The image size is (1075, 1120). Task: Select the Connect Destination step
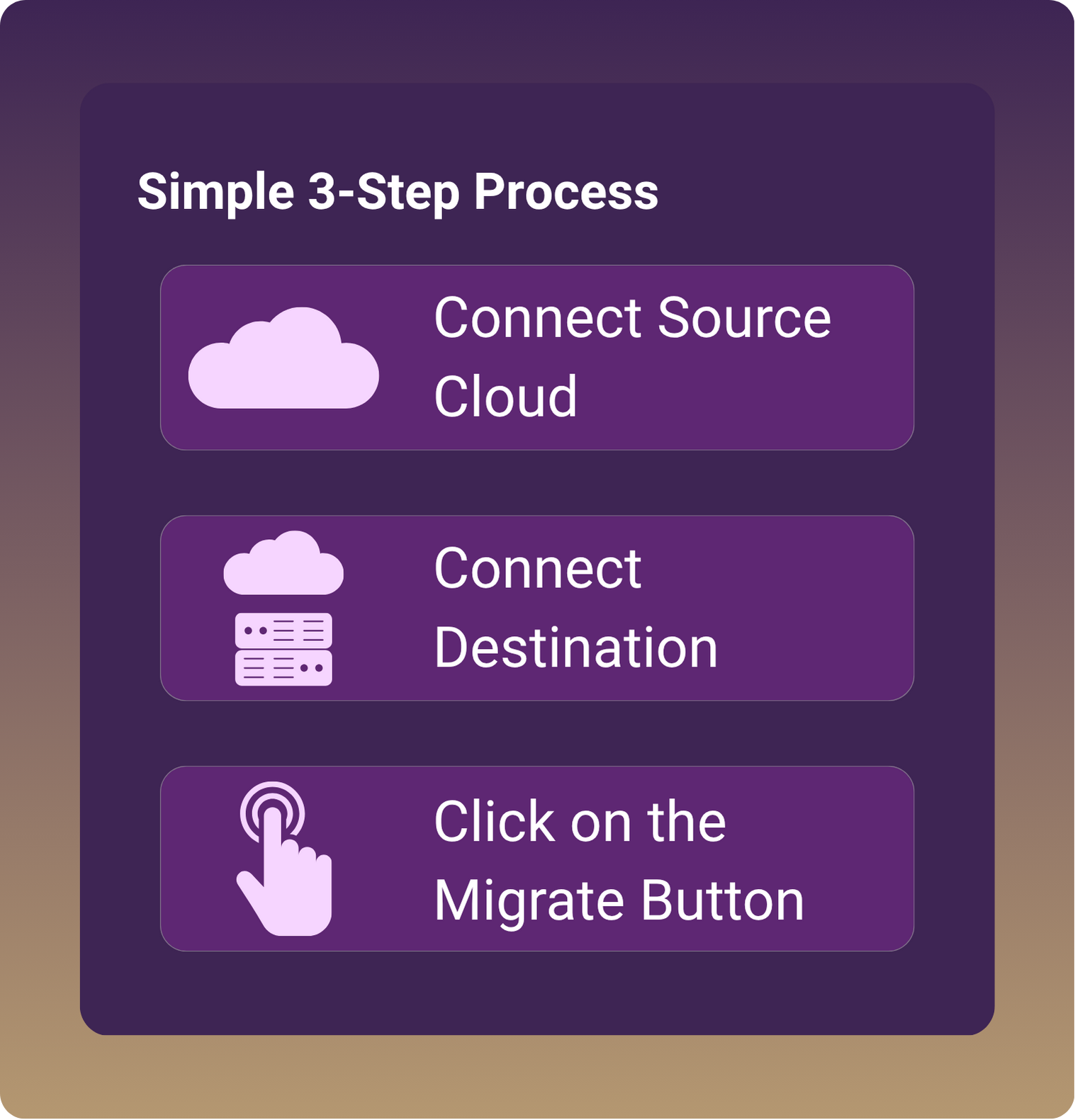point(536,608)
